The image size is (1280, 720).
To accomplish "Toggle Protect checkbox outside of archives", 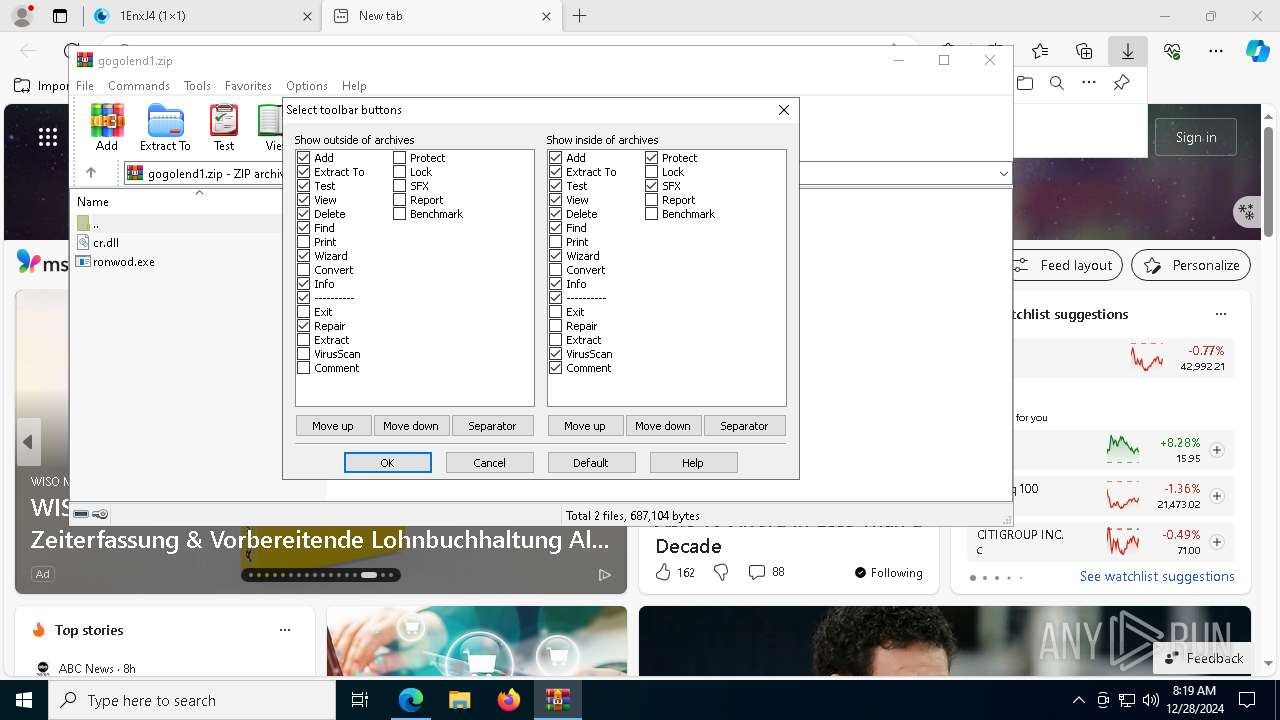I will coord(400,158).
